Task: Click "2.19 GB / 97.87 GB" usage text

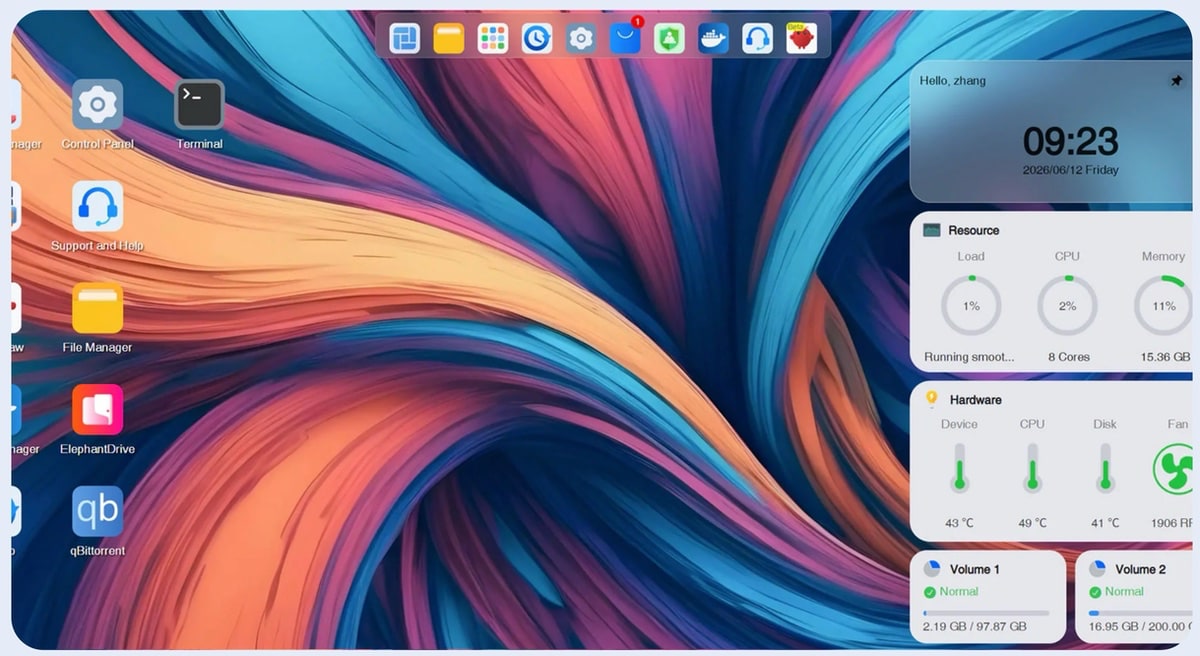Action: point(975,627)
